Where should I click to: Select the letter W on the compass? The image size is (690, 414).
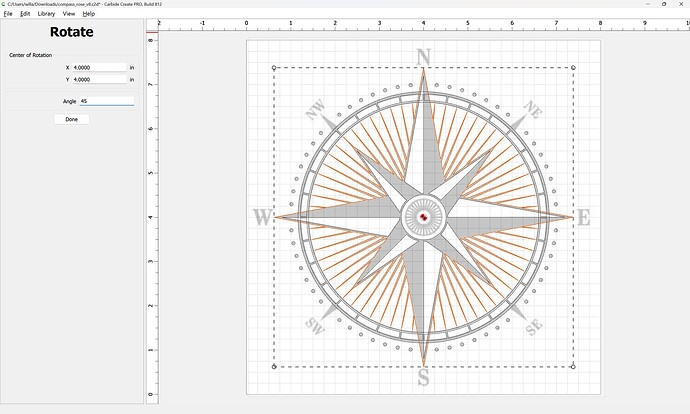[x=263, y=217]
